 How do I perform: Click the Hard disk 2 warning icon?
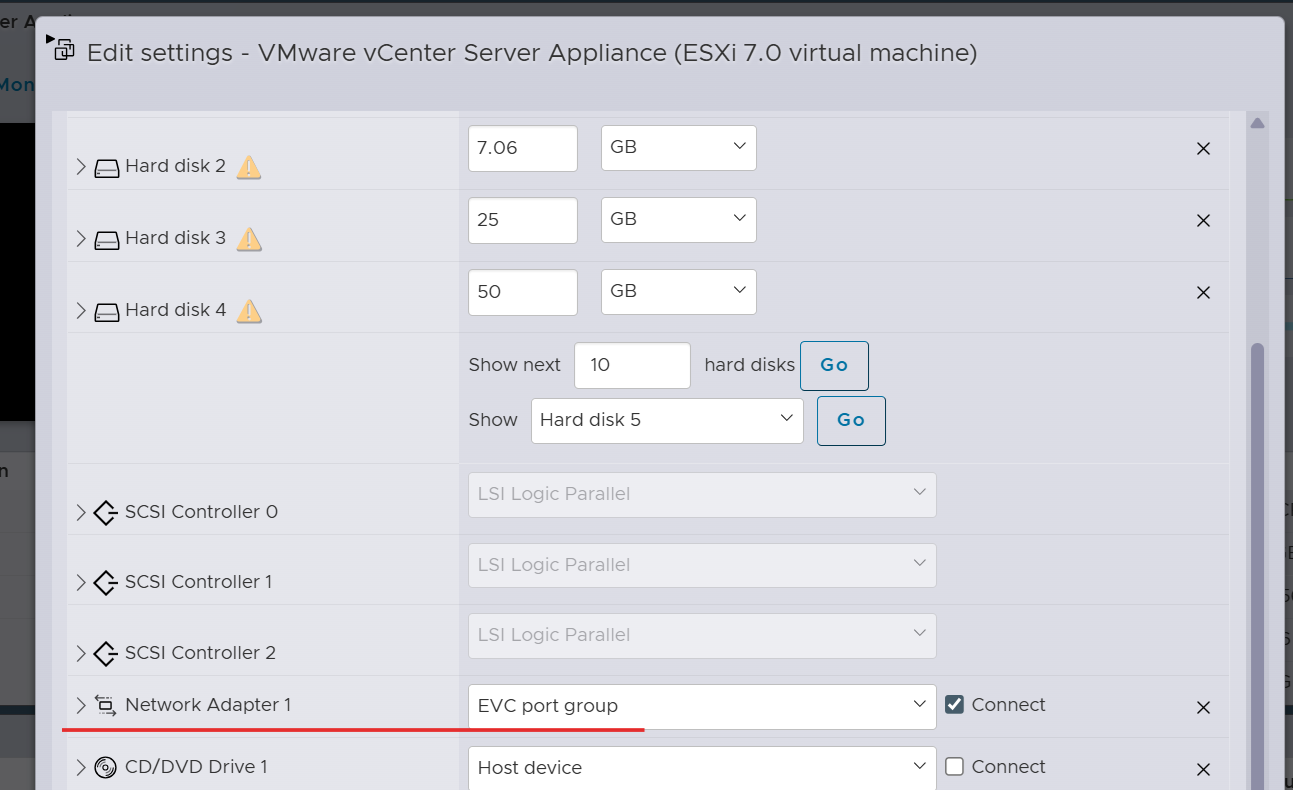click(249, 167)
